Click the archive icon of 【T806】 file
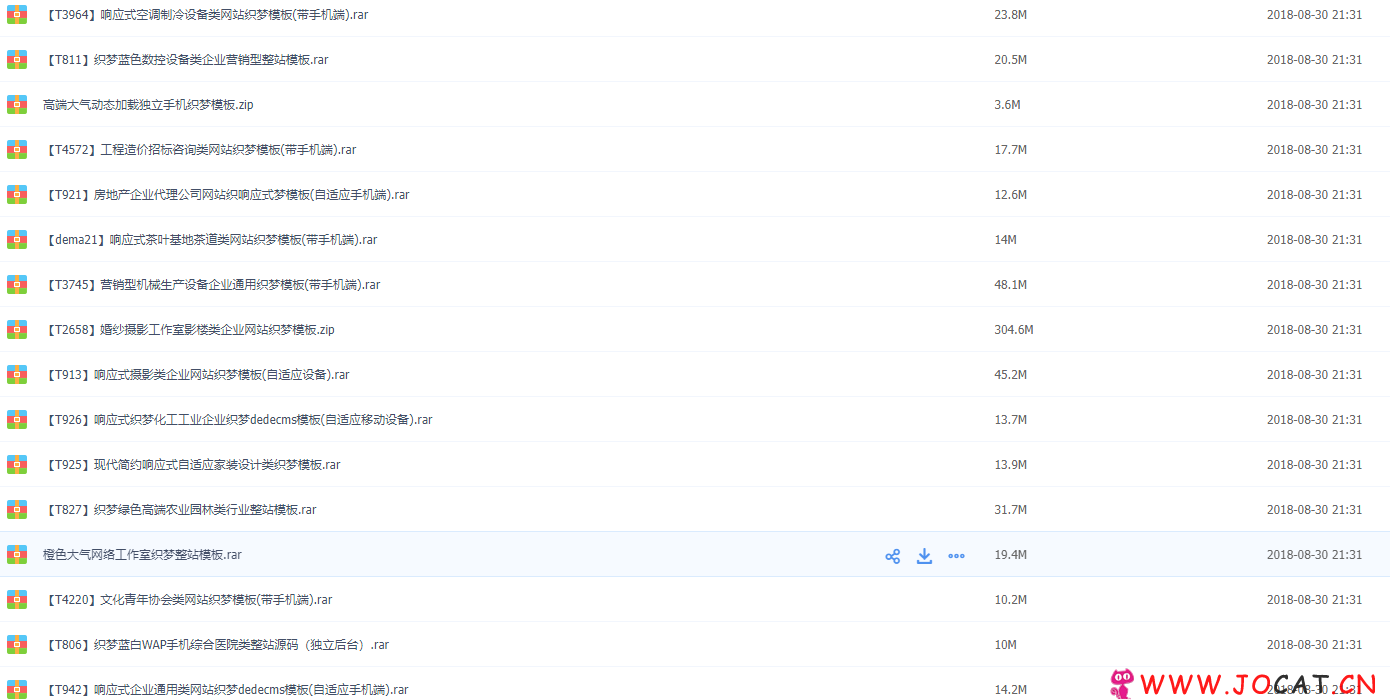 17,645
